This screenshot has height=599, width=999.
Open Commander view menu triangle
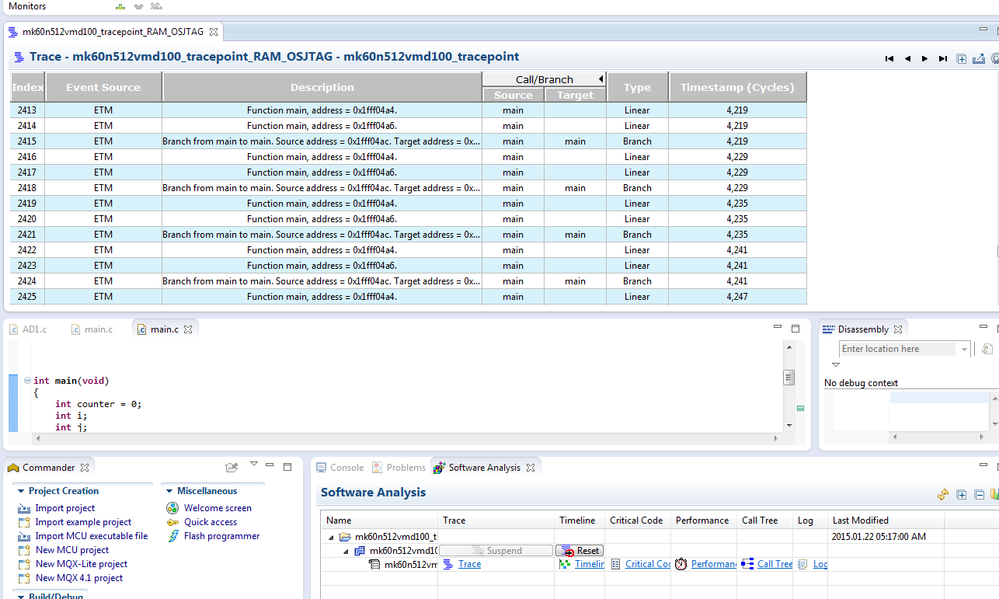coord(254,464)
